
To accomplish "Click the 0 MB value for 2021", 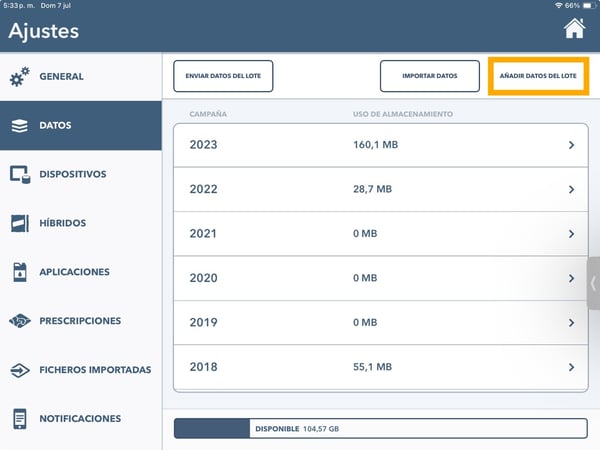I will (365, 234).
